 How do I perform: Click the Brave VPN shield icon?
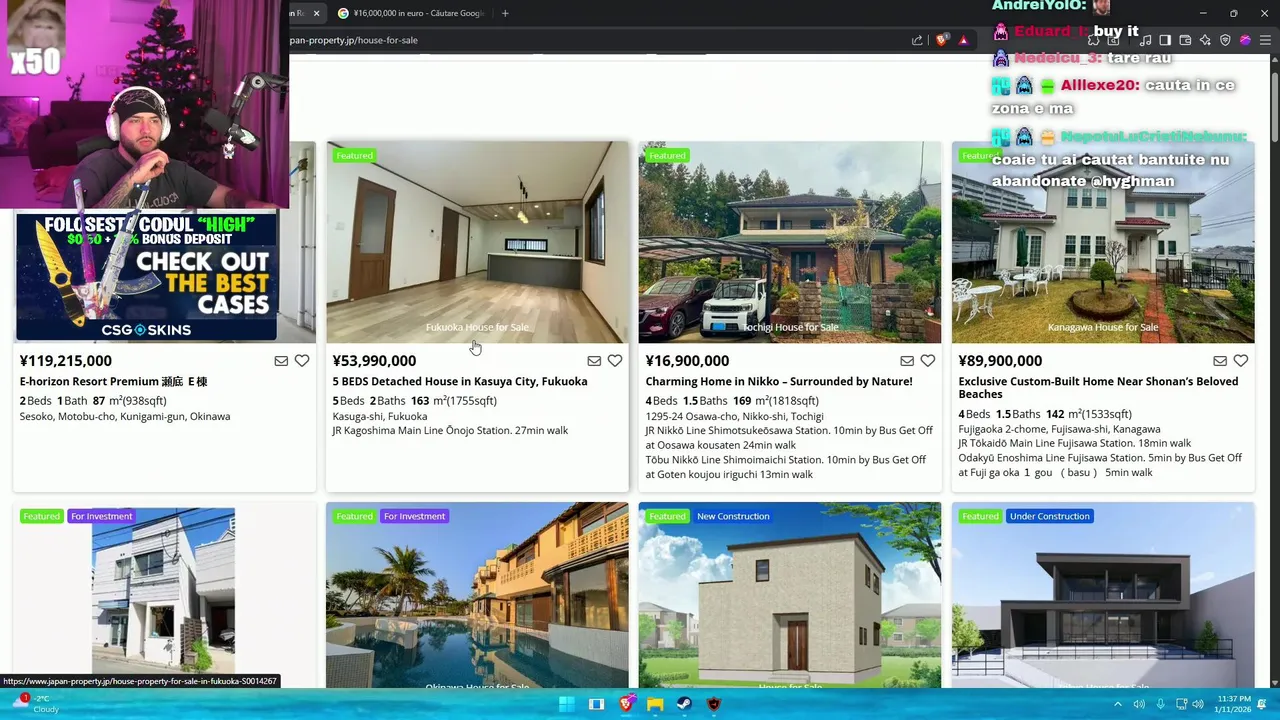coord(1225,40)
